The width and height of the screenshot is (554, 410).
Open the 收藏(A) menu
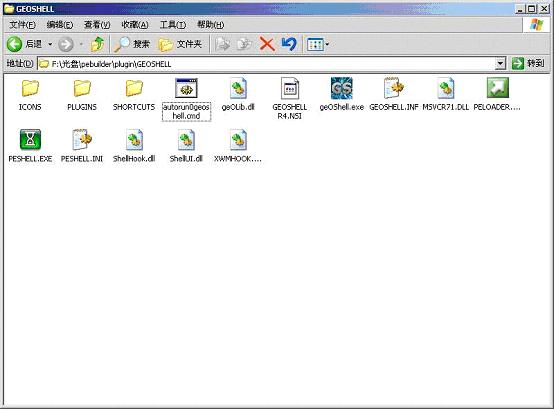tap(135, 25)
